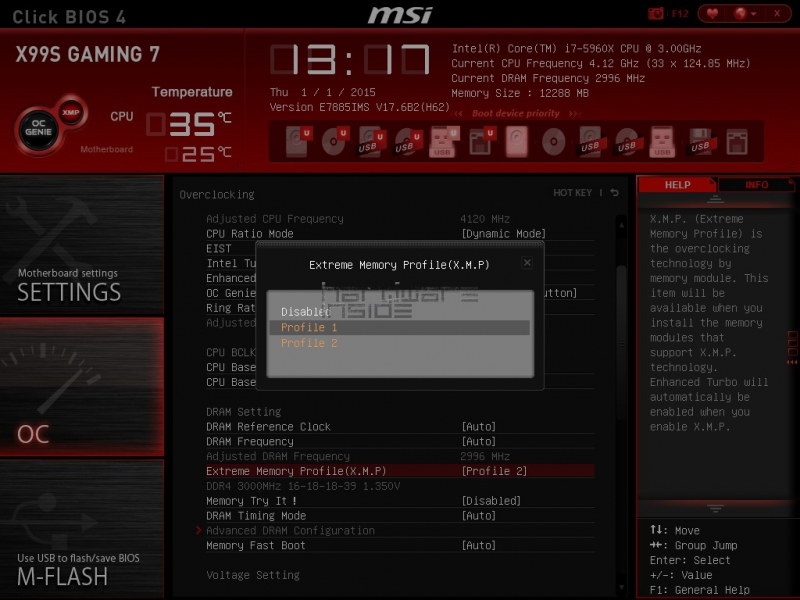Open the language globe selector
This screenshot has width=800, height=600.
tap(744, 14)
